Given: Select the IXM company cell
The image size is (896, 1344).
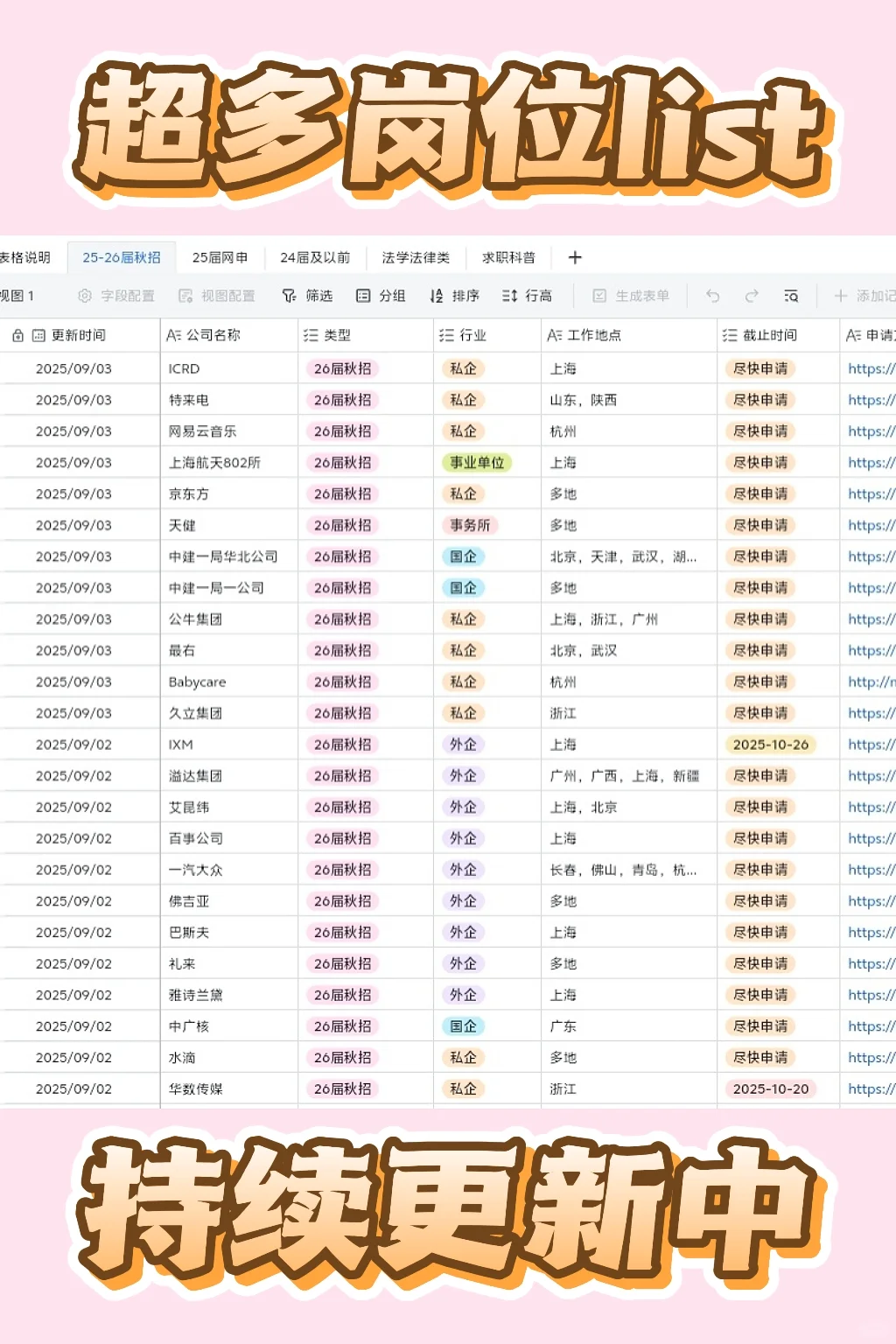Looking at the screenshot, I should tap(229, 745).
